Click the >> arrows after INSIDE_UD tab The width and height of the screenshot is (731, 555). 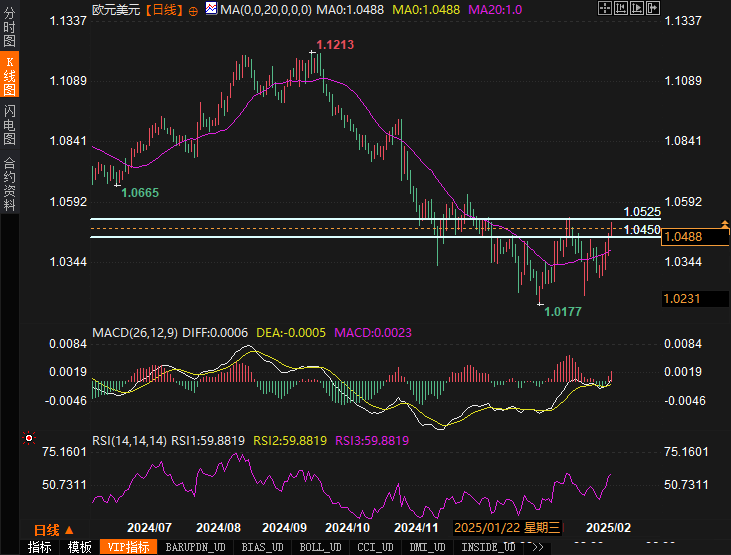coord(538,547)
